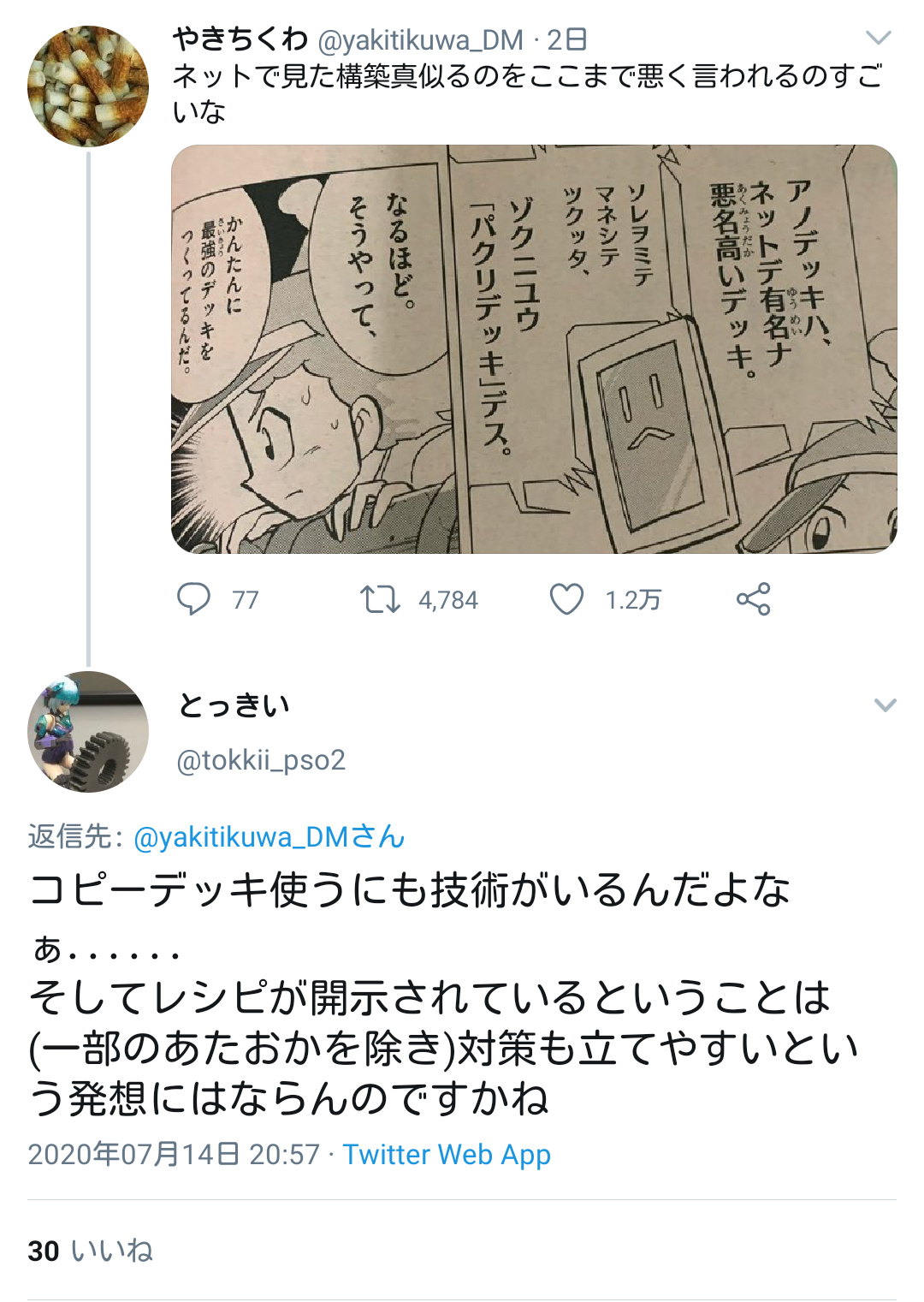
Task: View the 4,784 retweet count
Action: pyautogui.click(x=448, y=600)
